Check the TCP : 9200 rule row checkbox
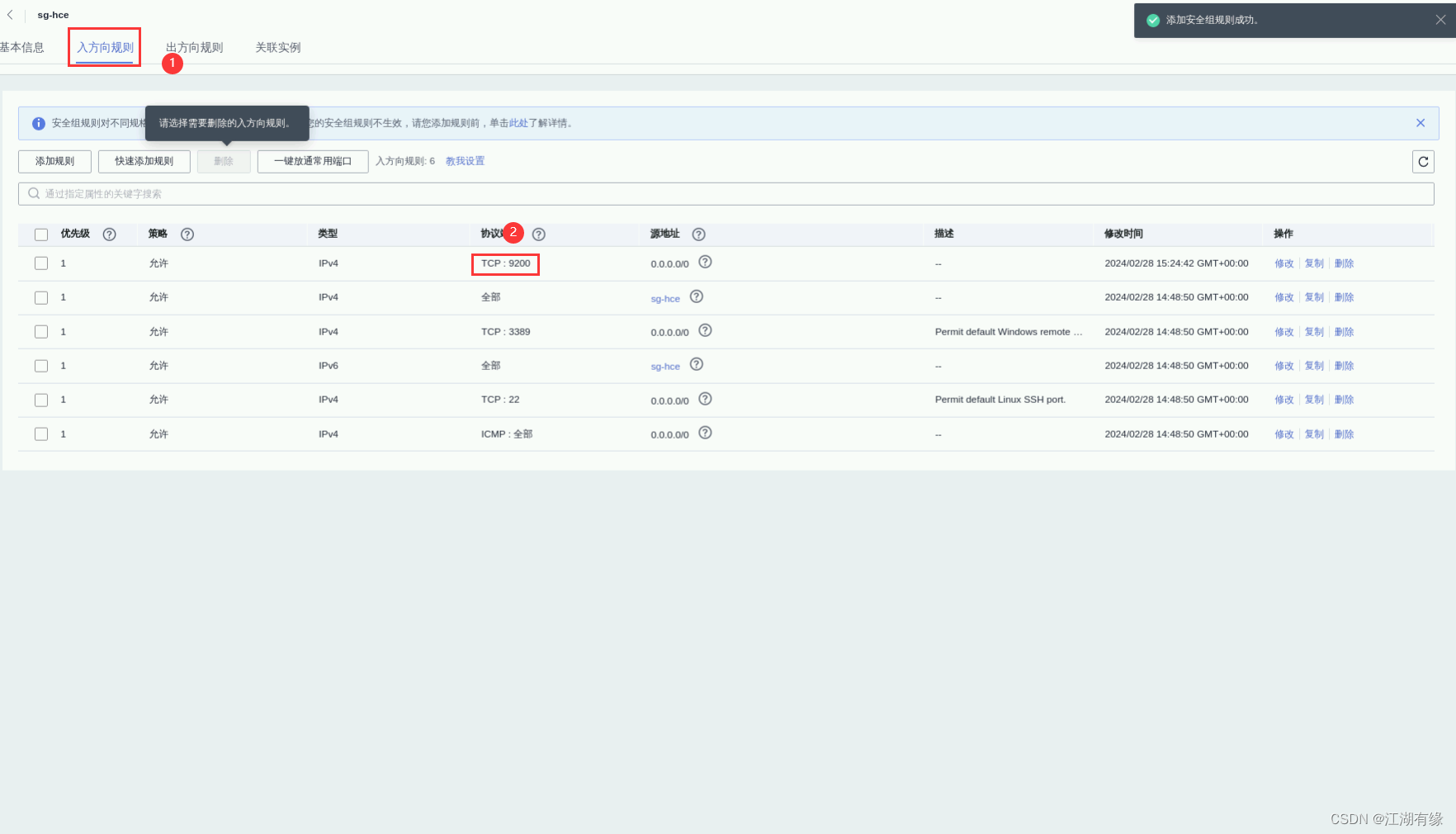 pos(41,263)
